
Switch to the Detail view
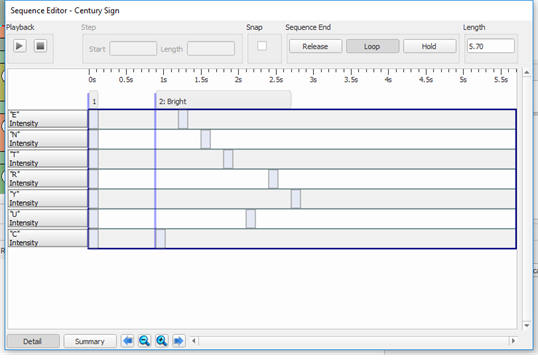pos(33,341)
